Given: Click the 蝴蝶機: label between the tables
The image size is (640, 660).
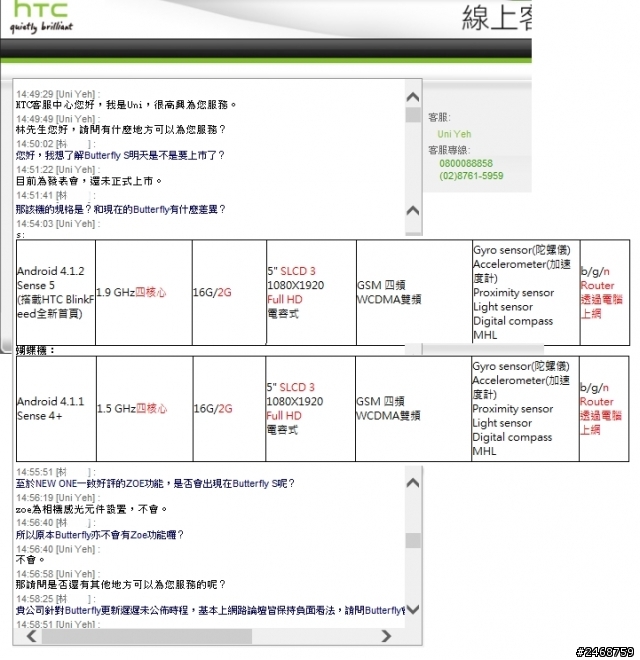Looking at the screenshot, I should (x=35, y=350).
